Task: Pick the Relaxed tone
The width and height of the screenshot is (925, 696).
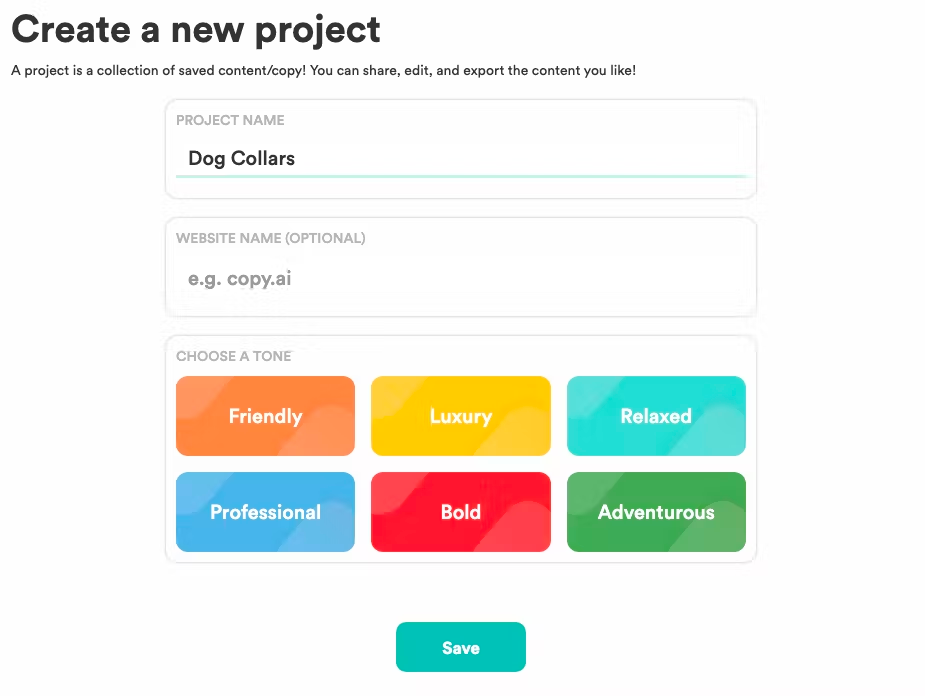Action: coord(656,416)
